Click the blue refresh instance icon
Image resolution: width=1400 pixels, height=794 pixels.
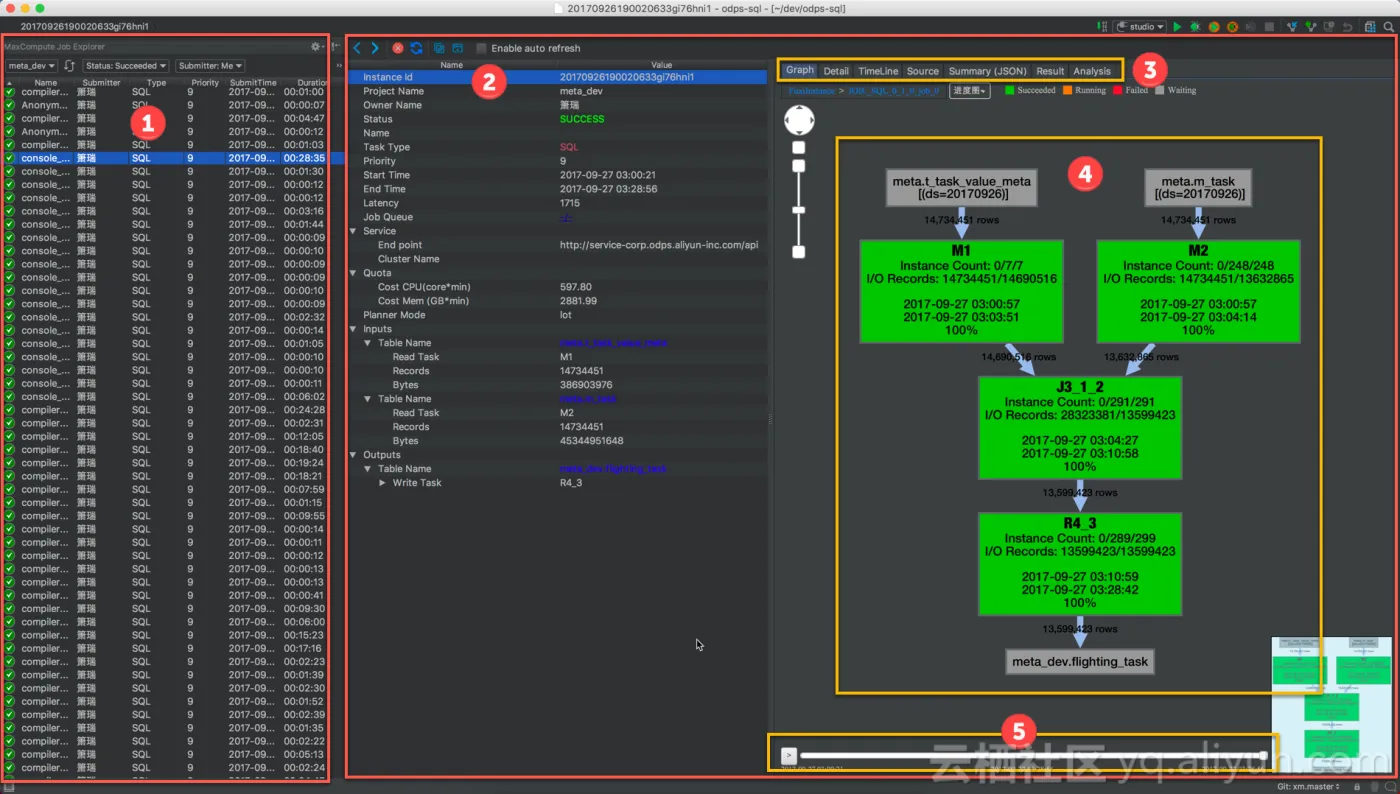tap(416, 48)
